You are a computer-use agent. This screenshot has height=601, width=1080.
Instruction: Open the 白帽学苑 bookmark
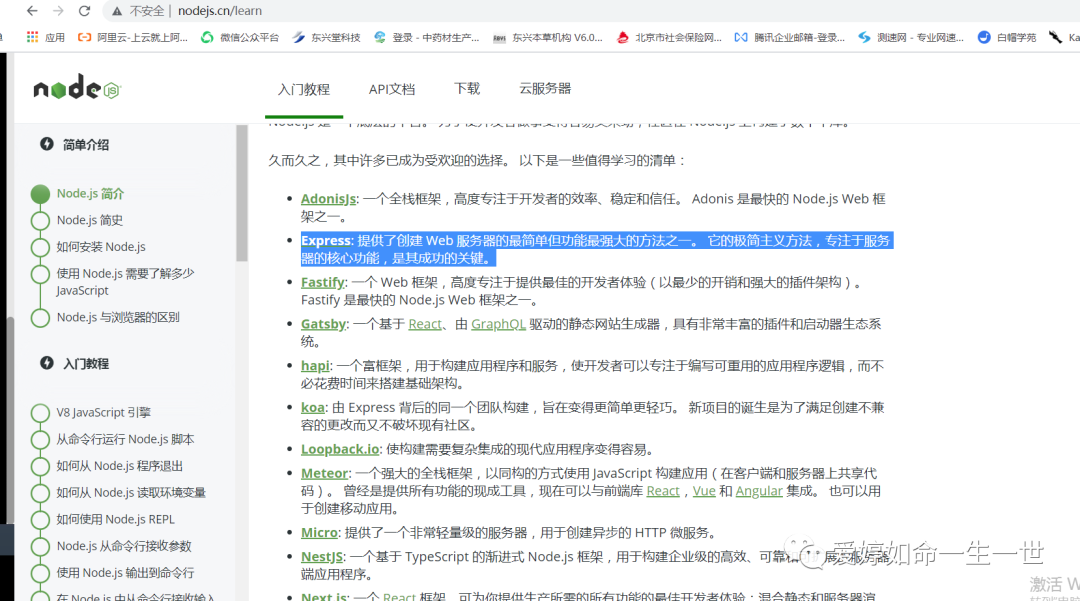(1007, 37)
